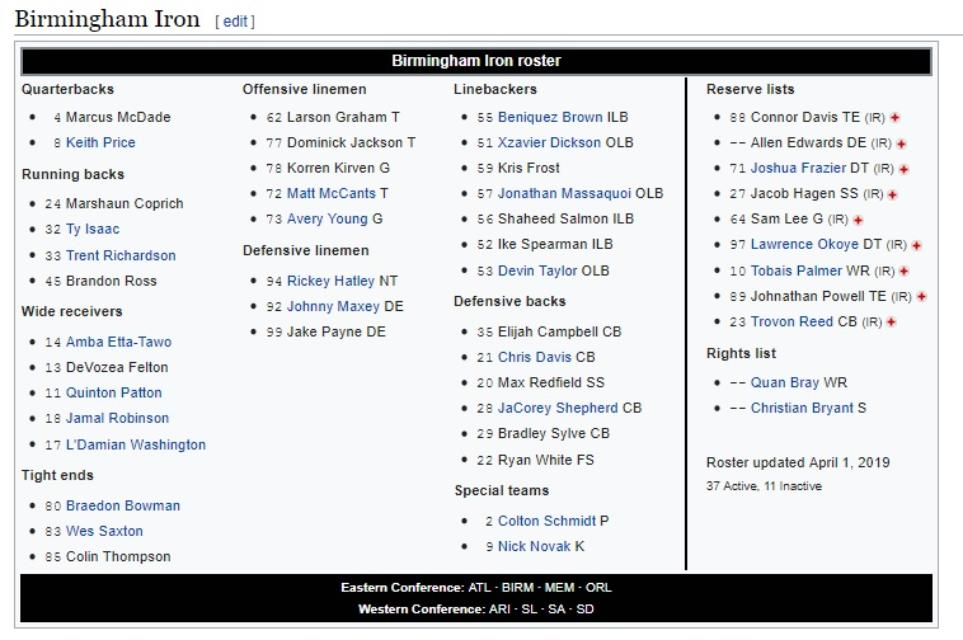
Task: Open guard Avery Young's page
Action: [327, 219]
